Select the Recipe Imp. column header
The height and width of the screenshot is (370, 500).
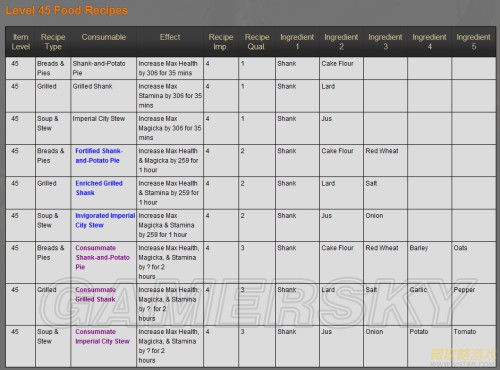(221, 42)
